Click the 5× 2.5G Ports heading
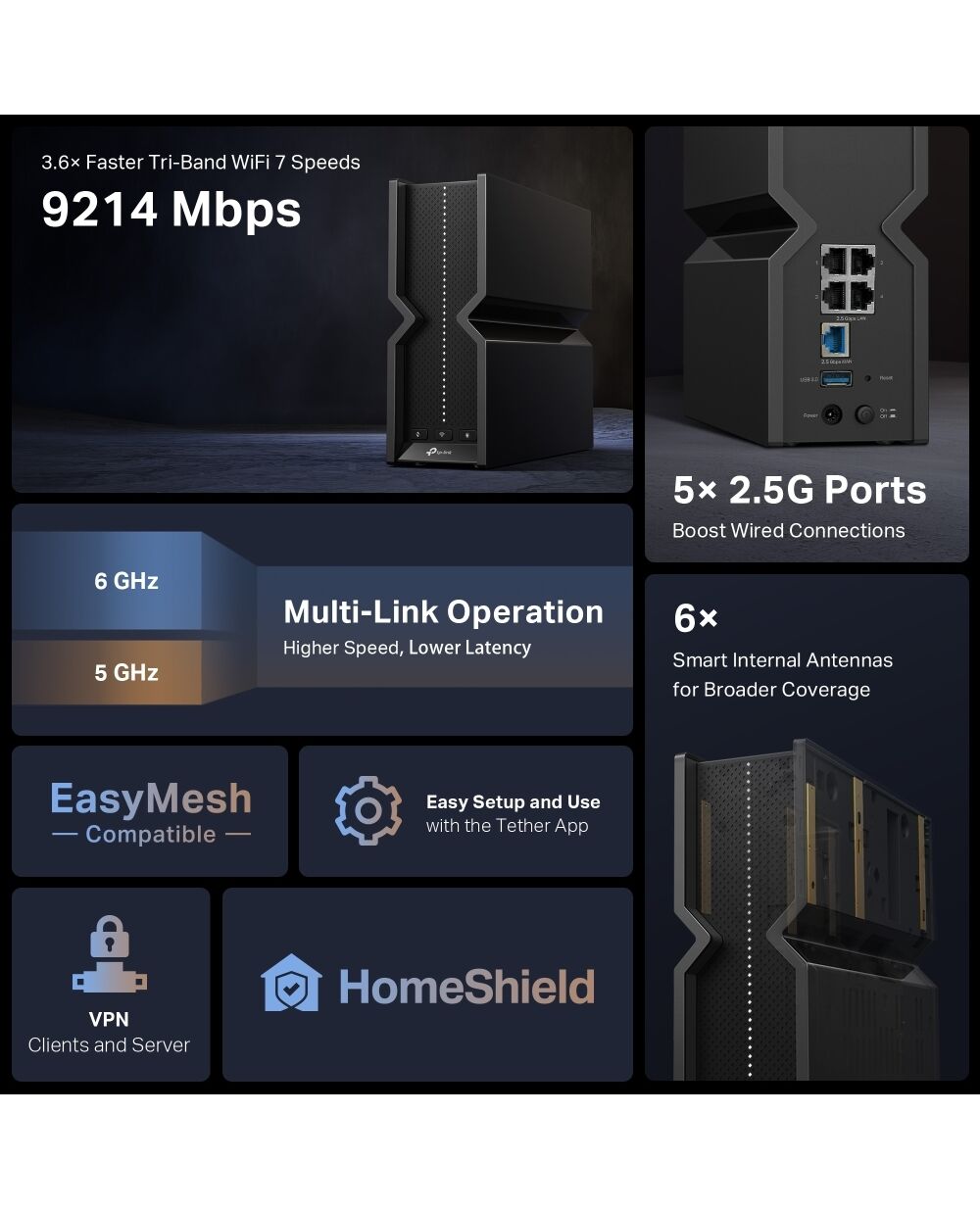 tap(800, 490)
